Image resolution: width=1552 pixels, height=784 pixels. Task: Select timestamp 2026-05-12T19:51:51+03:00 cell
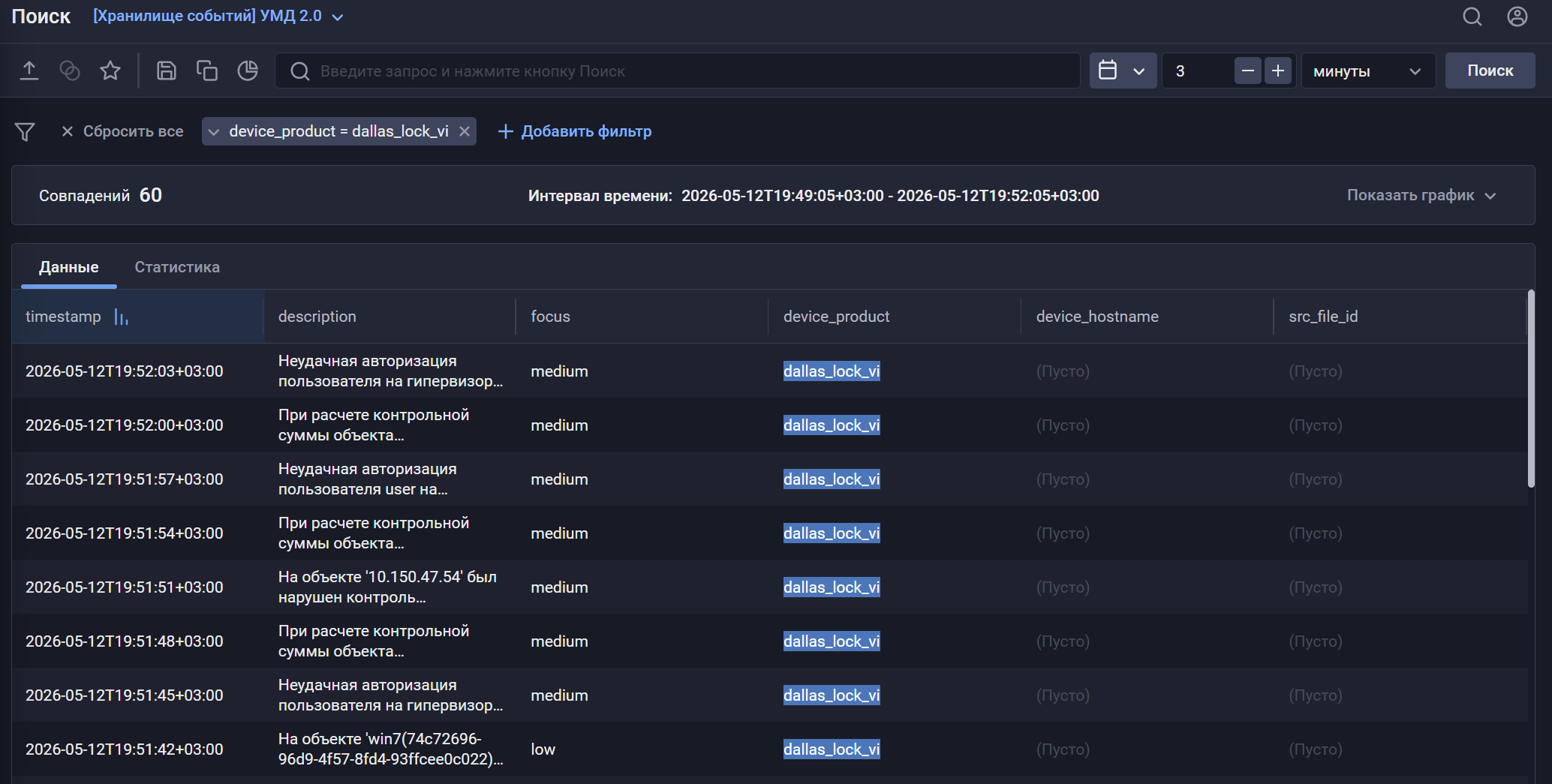(x=125, y=587)
